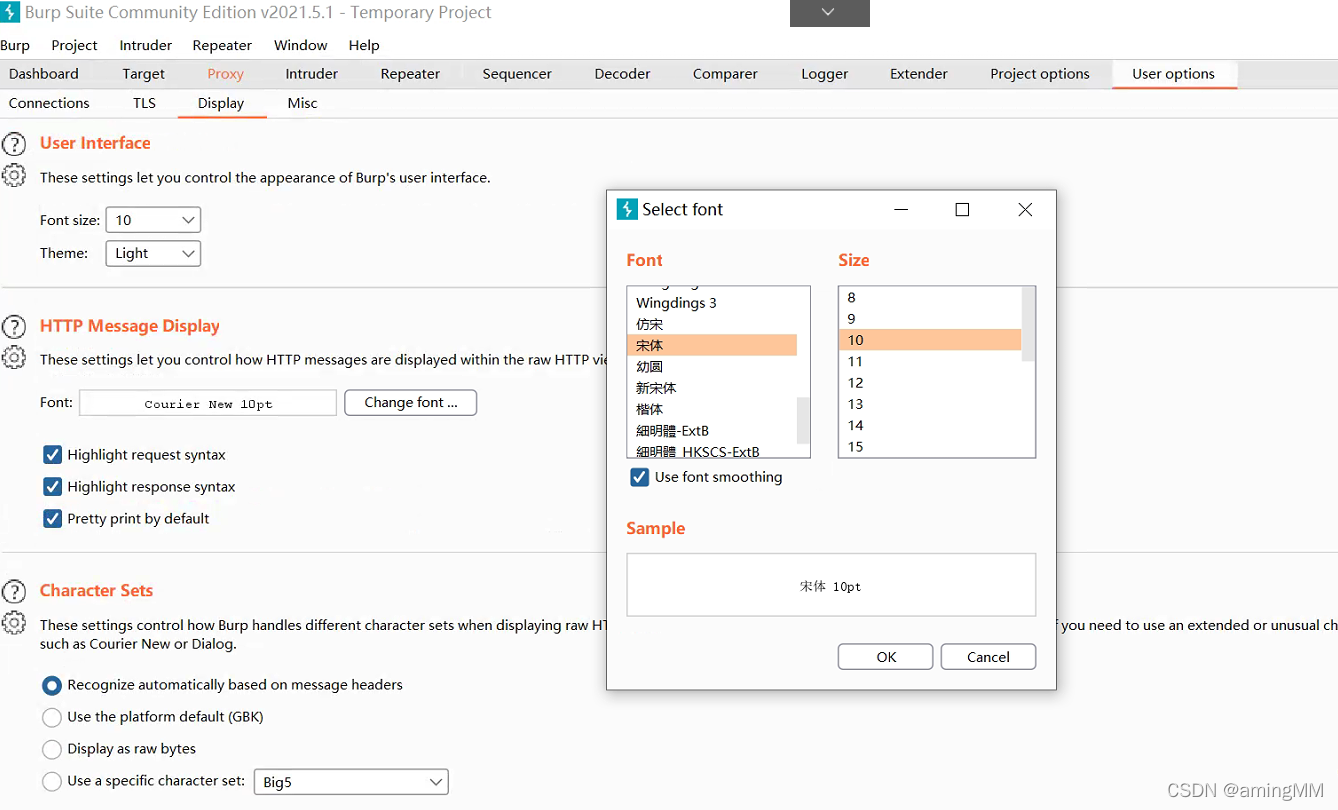Open the Window menu
The image size is (1338, 810).
[301, 45]
